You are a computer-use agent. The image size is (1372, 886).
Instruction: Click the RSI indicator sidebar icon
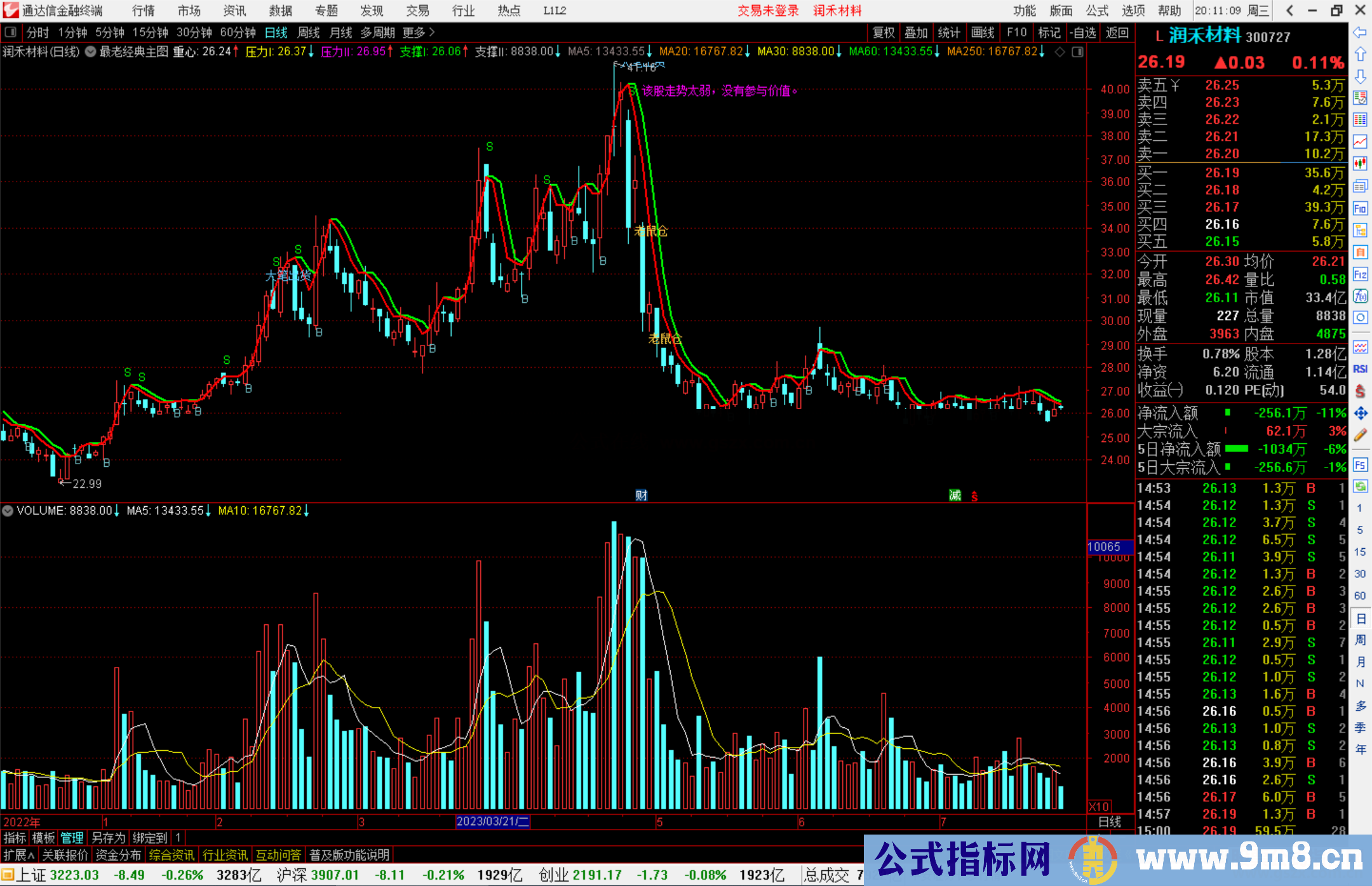tap(1360, 369)
